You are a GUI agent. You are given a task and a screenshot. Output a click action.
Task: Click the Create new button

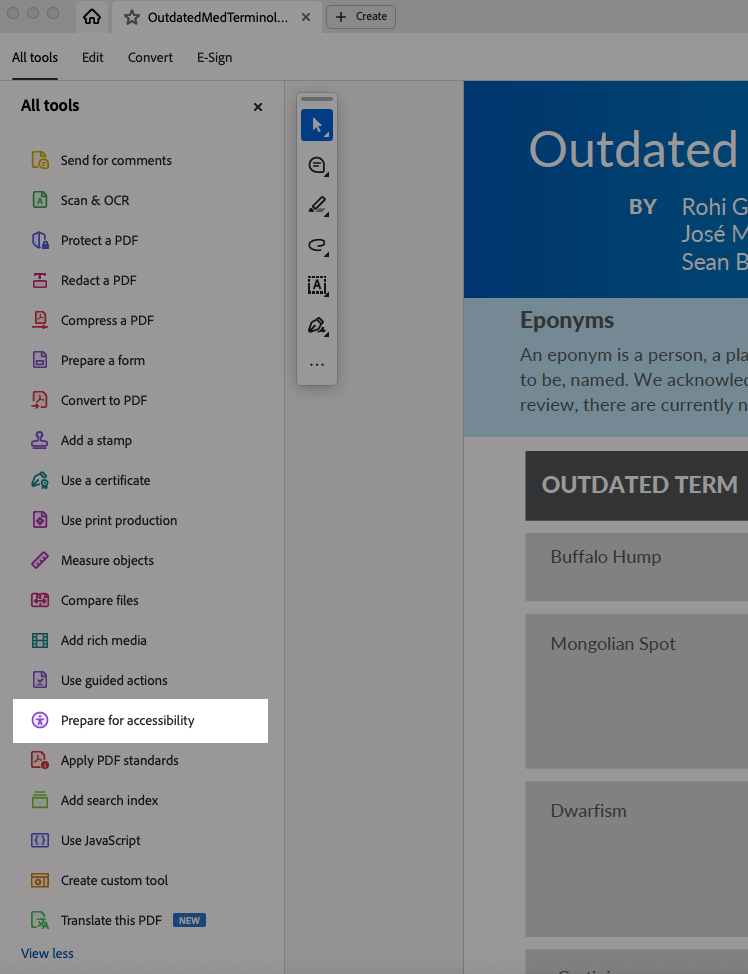coord(361,17)
